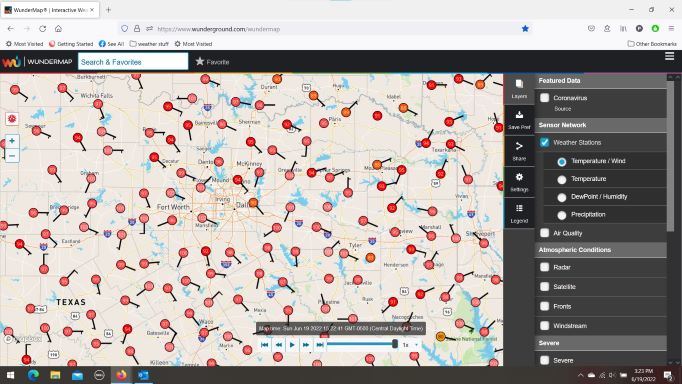Enable the Coronavirus checkbox
This screenshot has height=384, width=682.
point(545,98)
